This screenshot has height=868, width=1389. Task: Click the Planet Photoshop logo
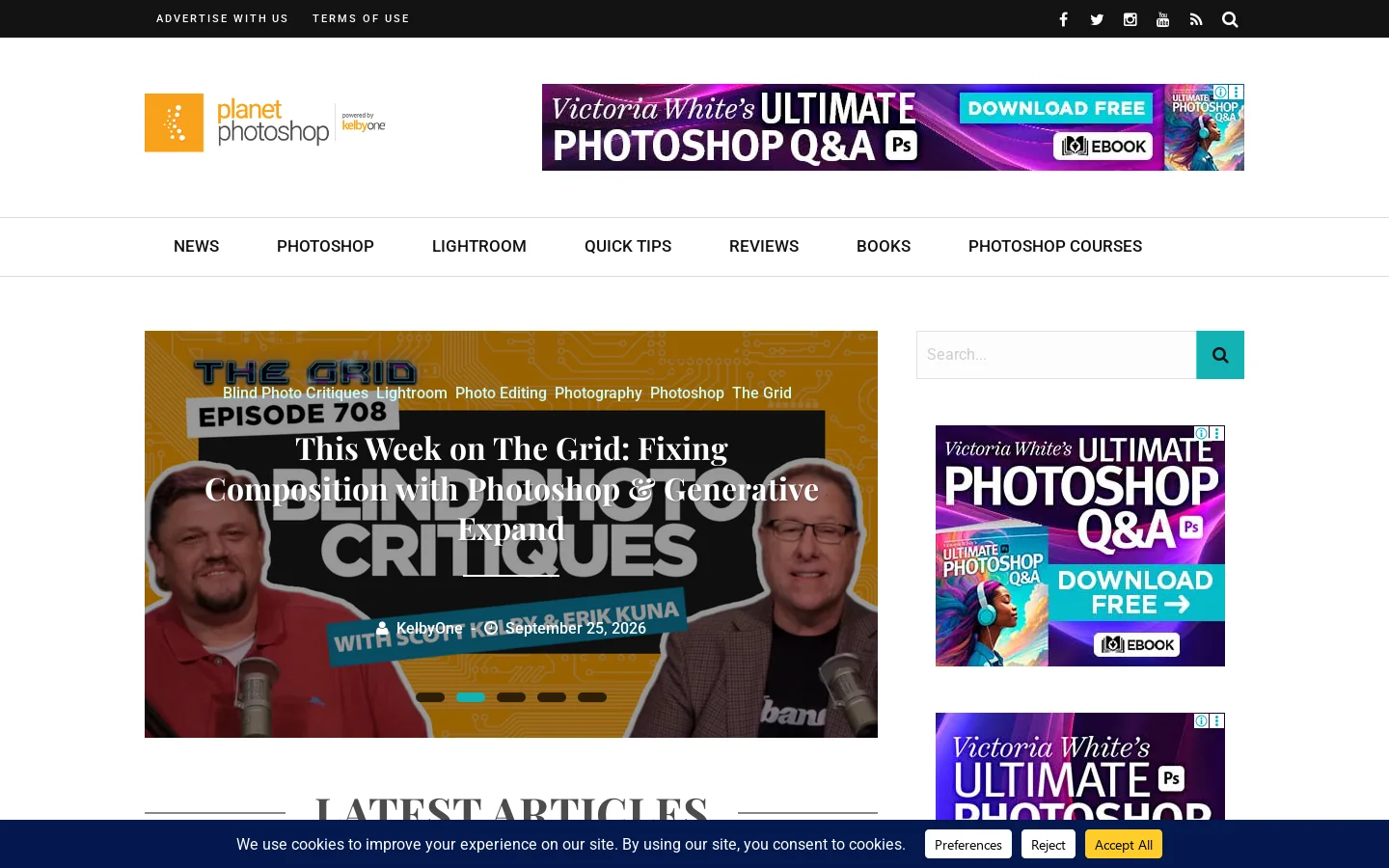coord(265,122)
